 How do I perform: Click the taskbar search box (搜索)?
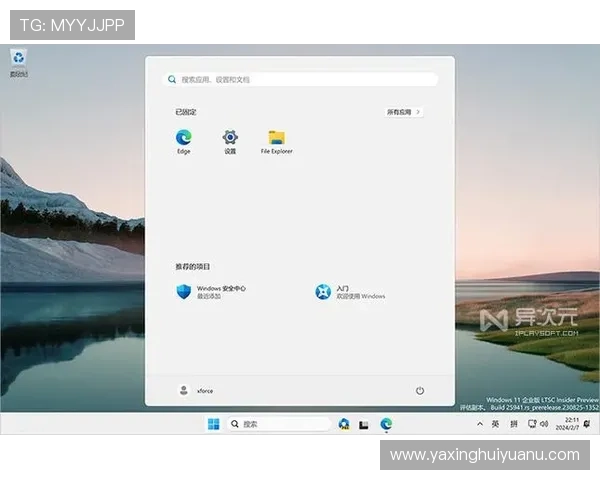[279, 424]
